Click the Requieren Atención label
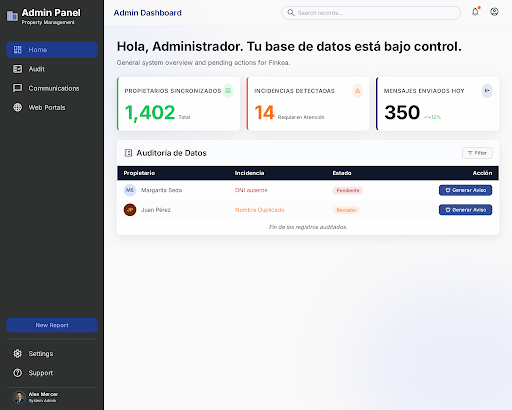This screenshot has width=512, height=410. tap(301, 117)
